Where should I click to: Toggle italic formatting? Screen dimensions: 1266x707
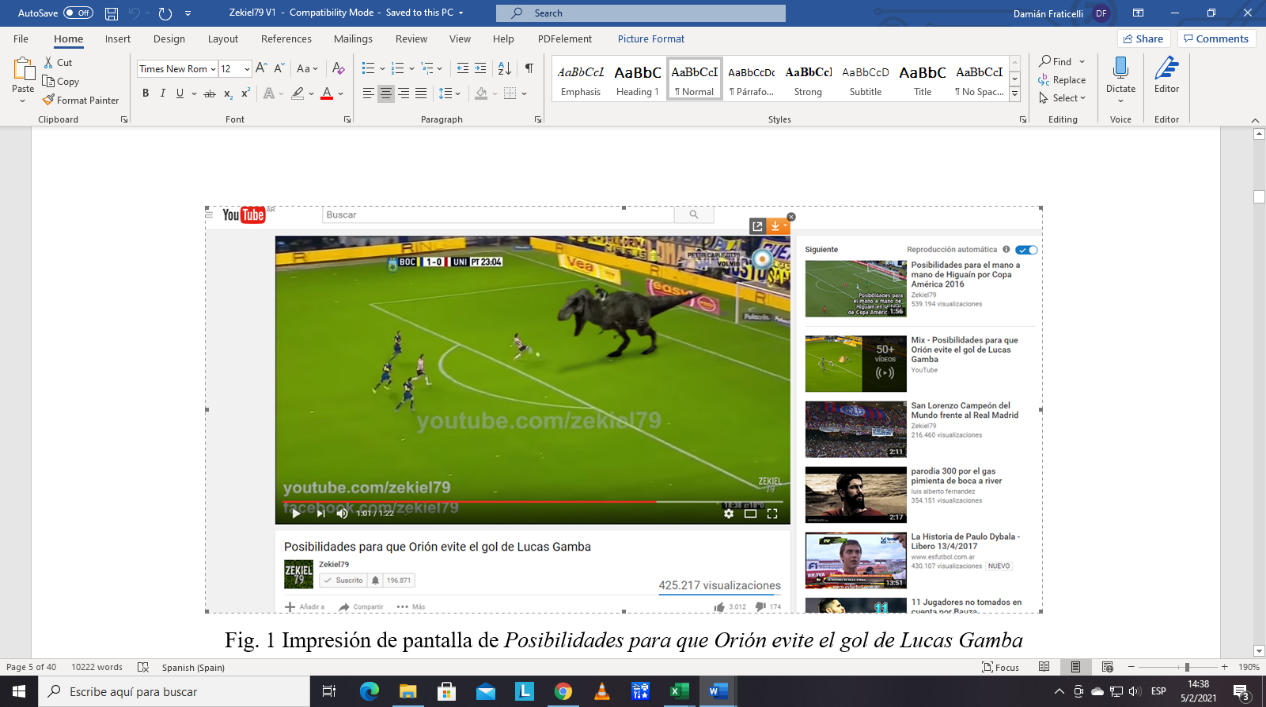tap(162, 93)
